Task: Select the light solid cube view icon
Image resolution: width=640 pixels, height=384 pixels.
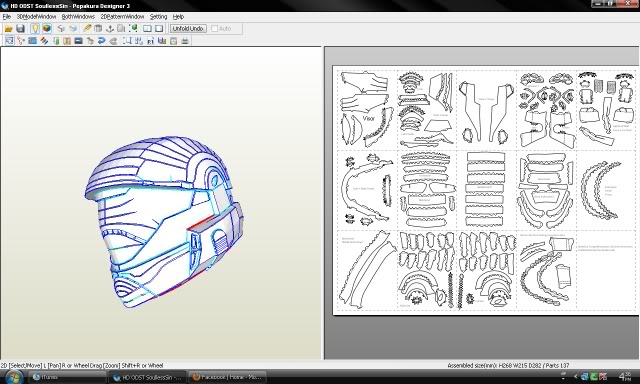Action: [73, 29]
